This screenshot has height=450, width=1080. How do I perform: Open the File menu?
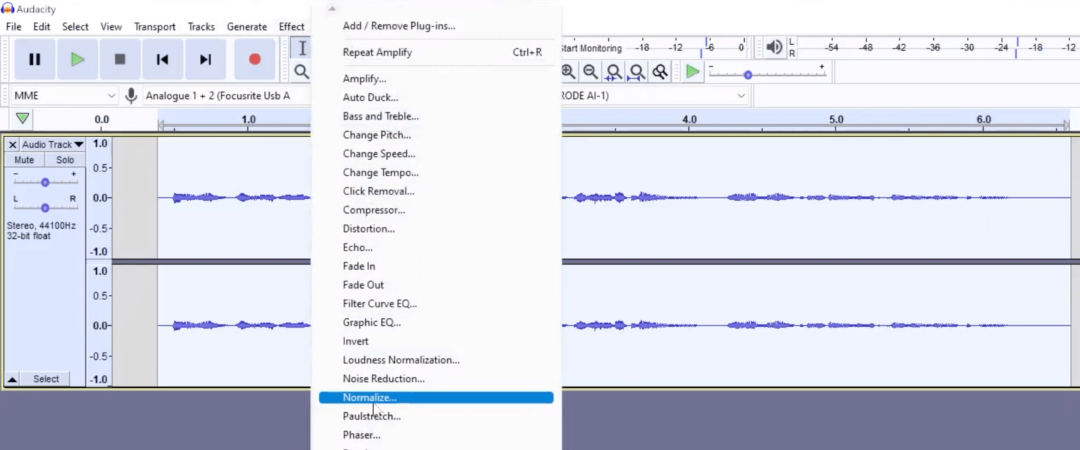coord(14,27)
